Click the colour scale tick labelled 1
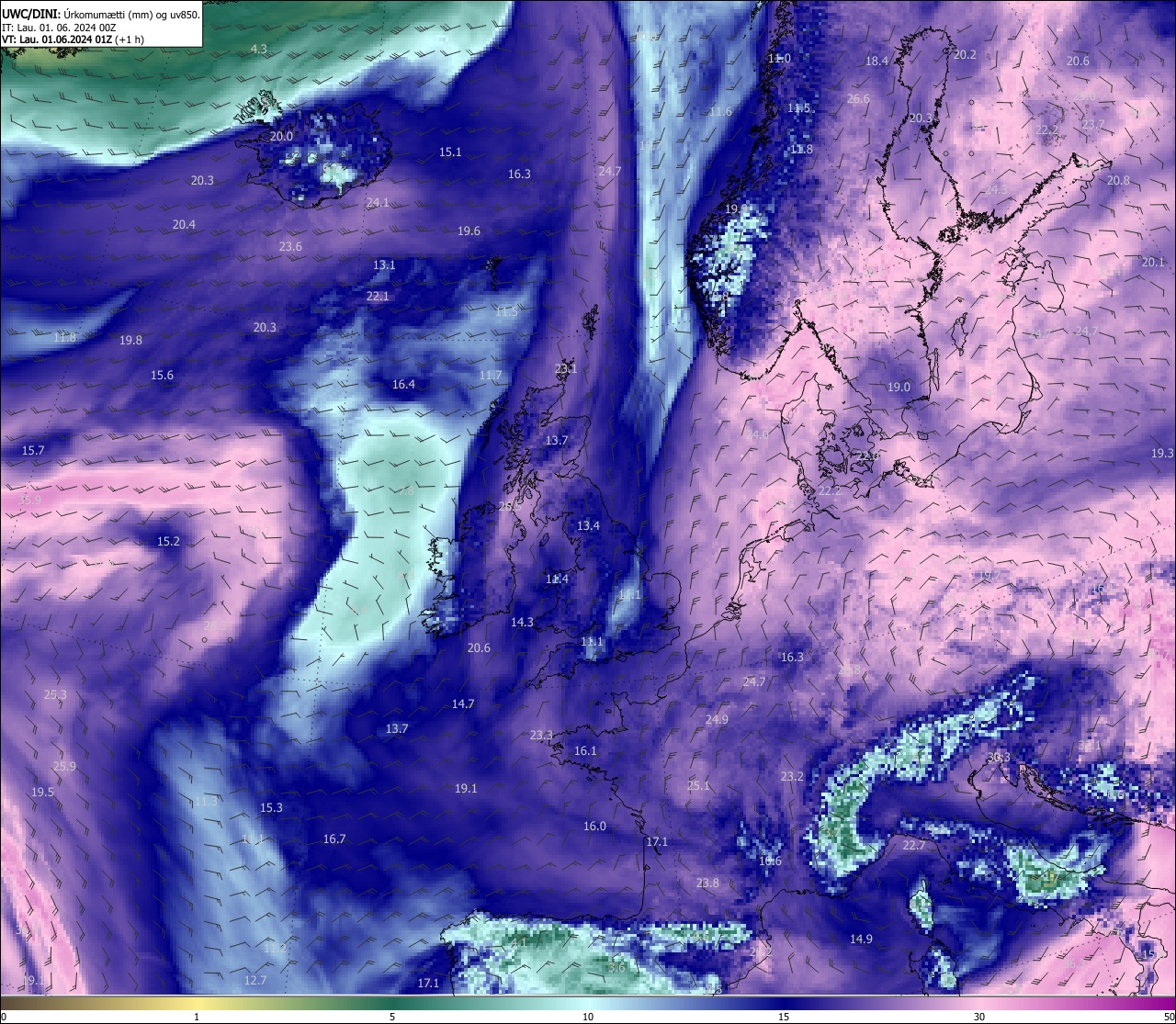The image size is (1176, 1024). [x=197, y=1017]
